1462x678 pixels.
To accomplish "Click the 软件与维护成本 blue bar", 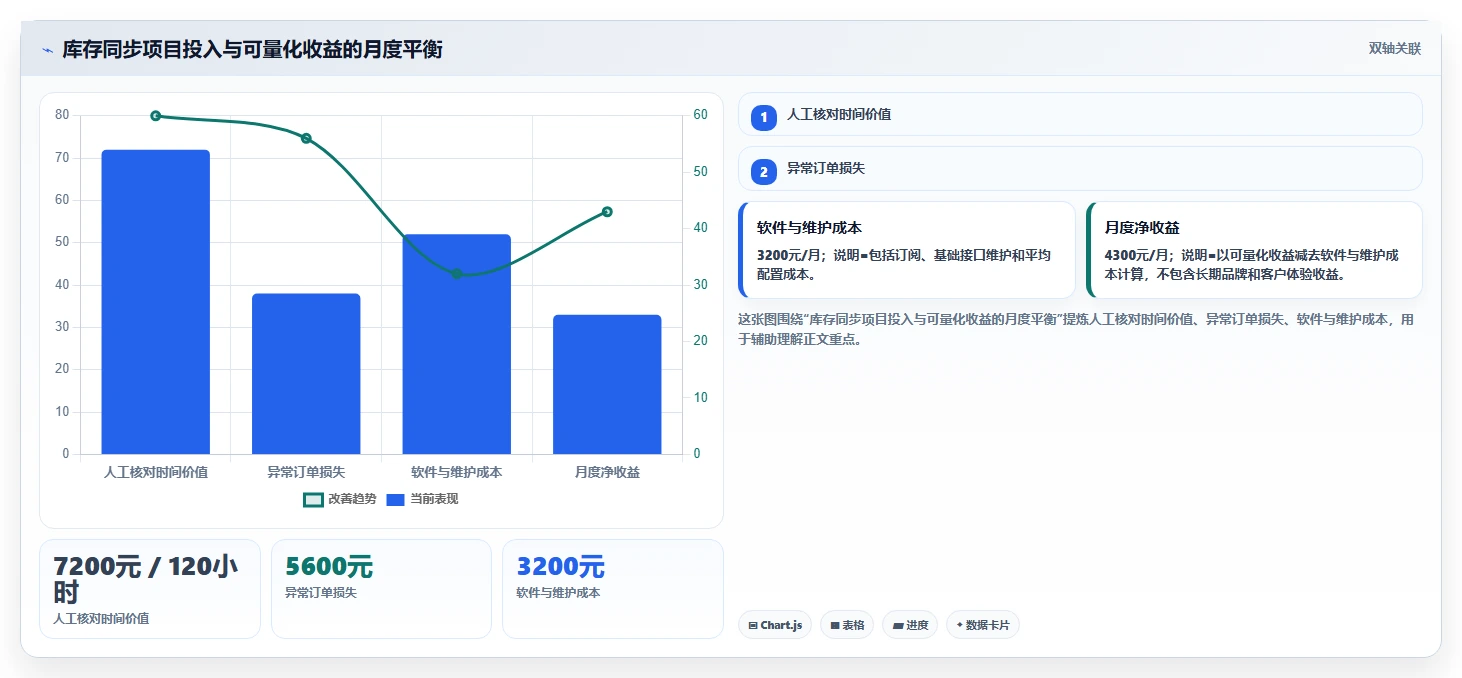I will pos(457,344).
